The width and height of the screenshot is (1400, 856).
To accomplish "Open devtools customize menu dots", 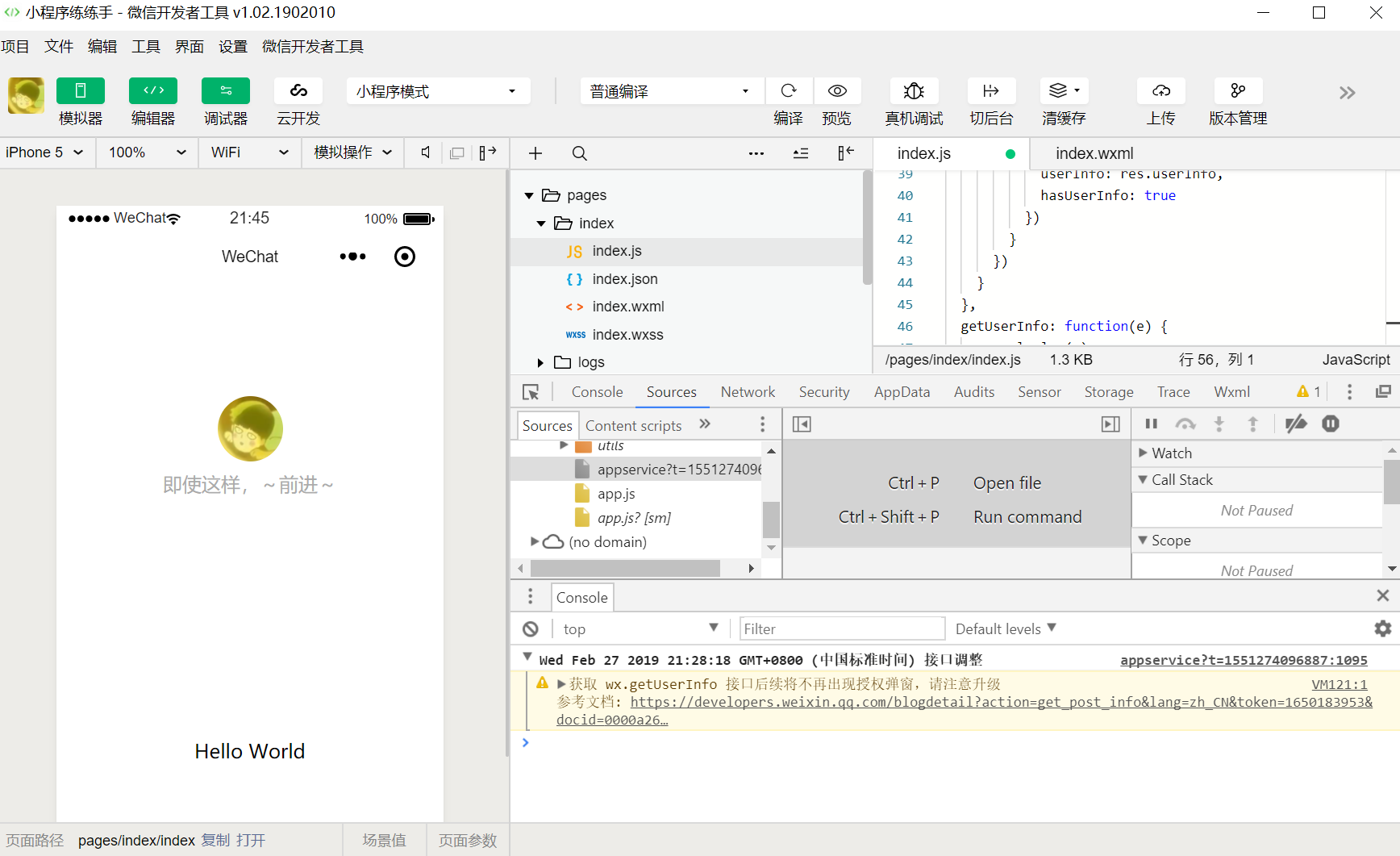I will click(1349, 392).
